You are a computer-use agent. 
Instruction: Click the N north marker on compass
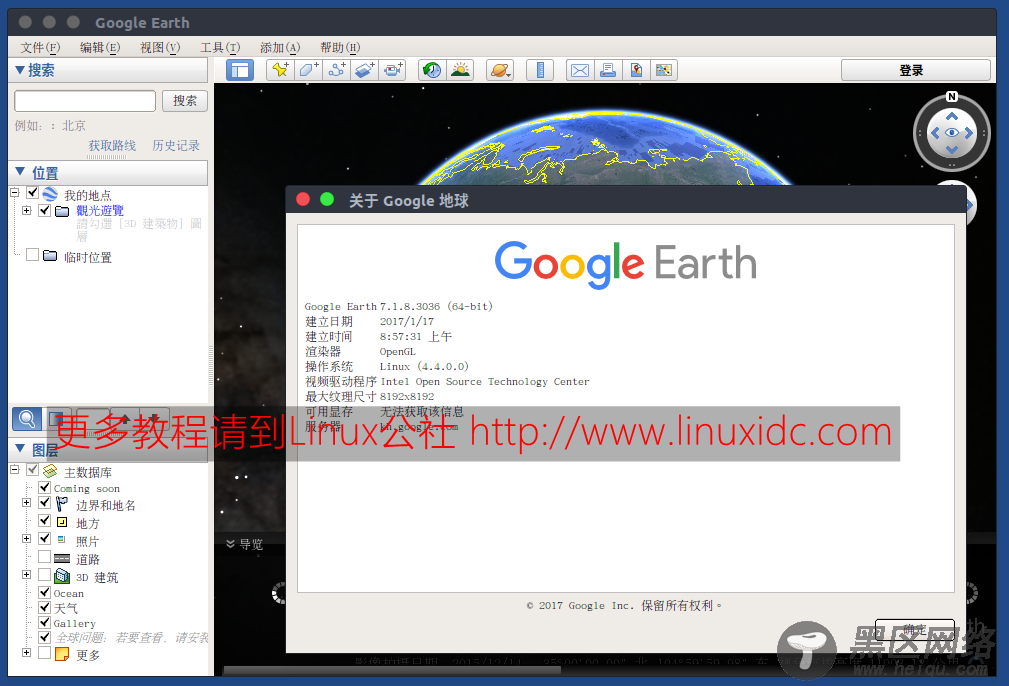point(952,97)
